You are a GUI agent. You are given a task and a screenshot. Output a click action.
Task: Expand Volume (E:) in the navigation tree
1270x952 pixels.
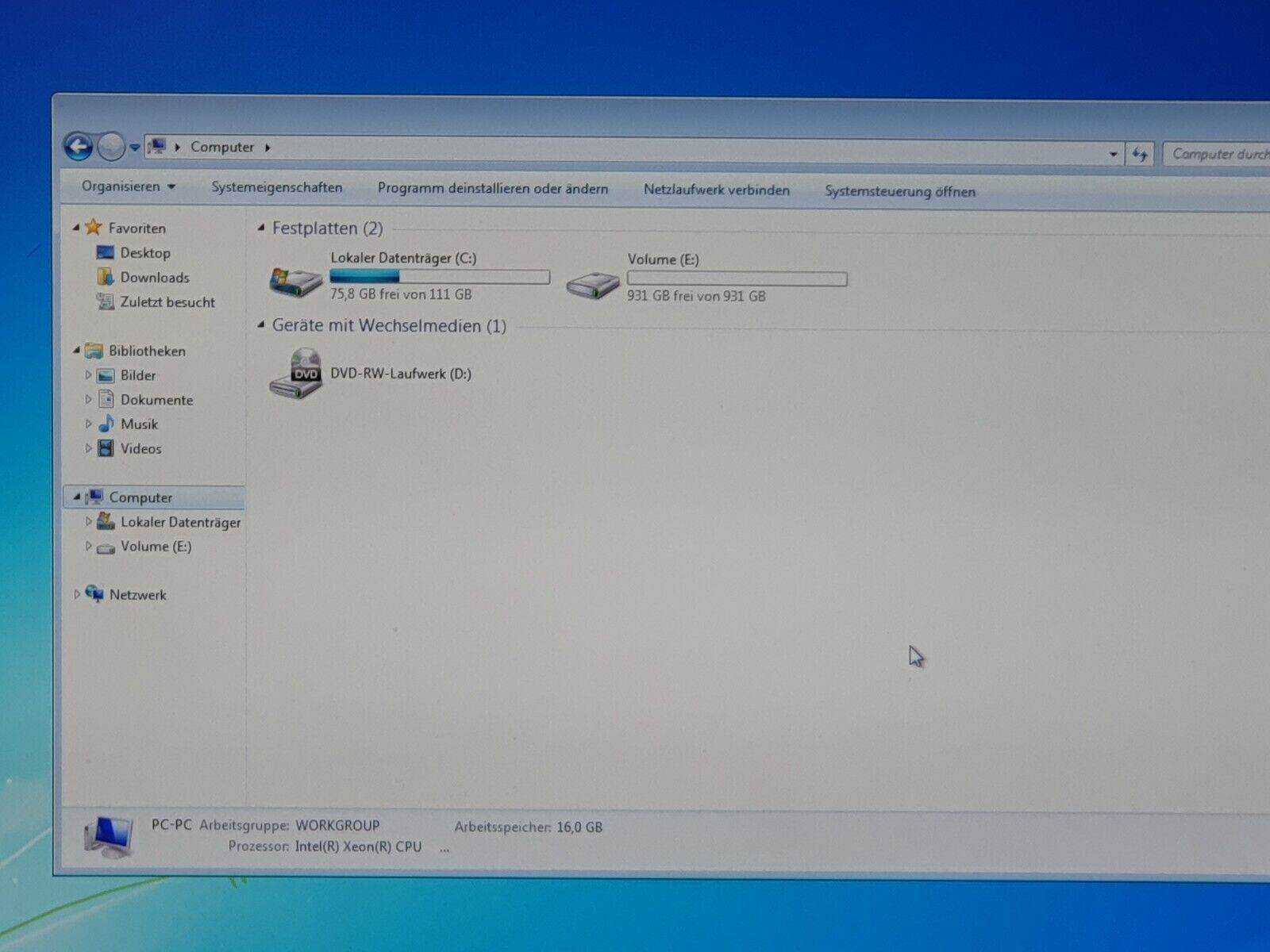point(88,547)
